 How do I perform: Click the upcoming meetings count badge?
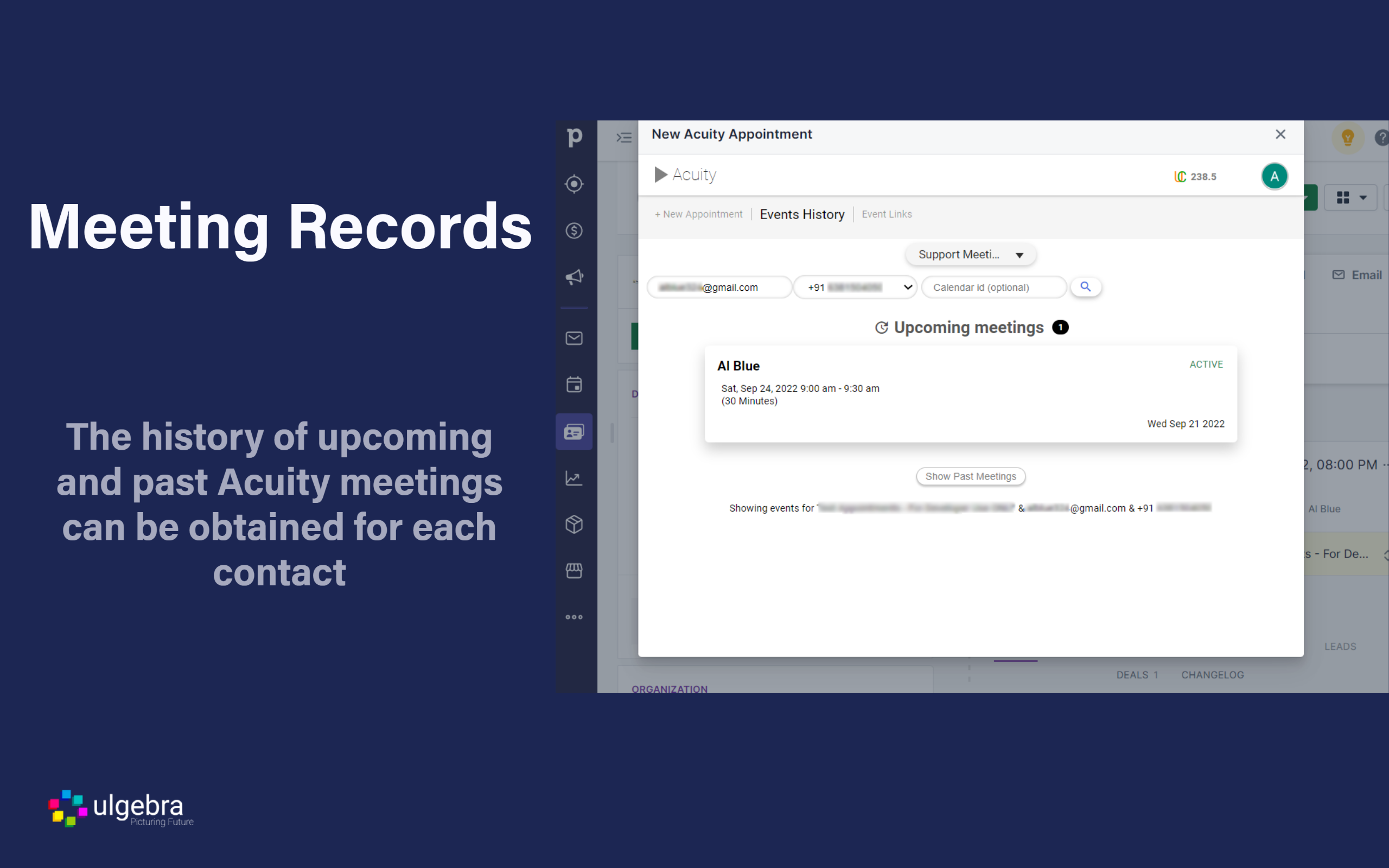pyautogui.click(x=1060, y=327)
